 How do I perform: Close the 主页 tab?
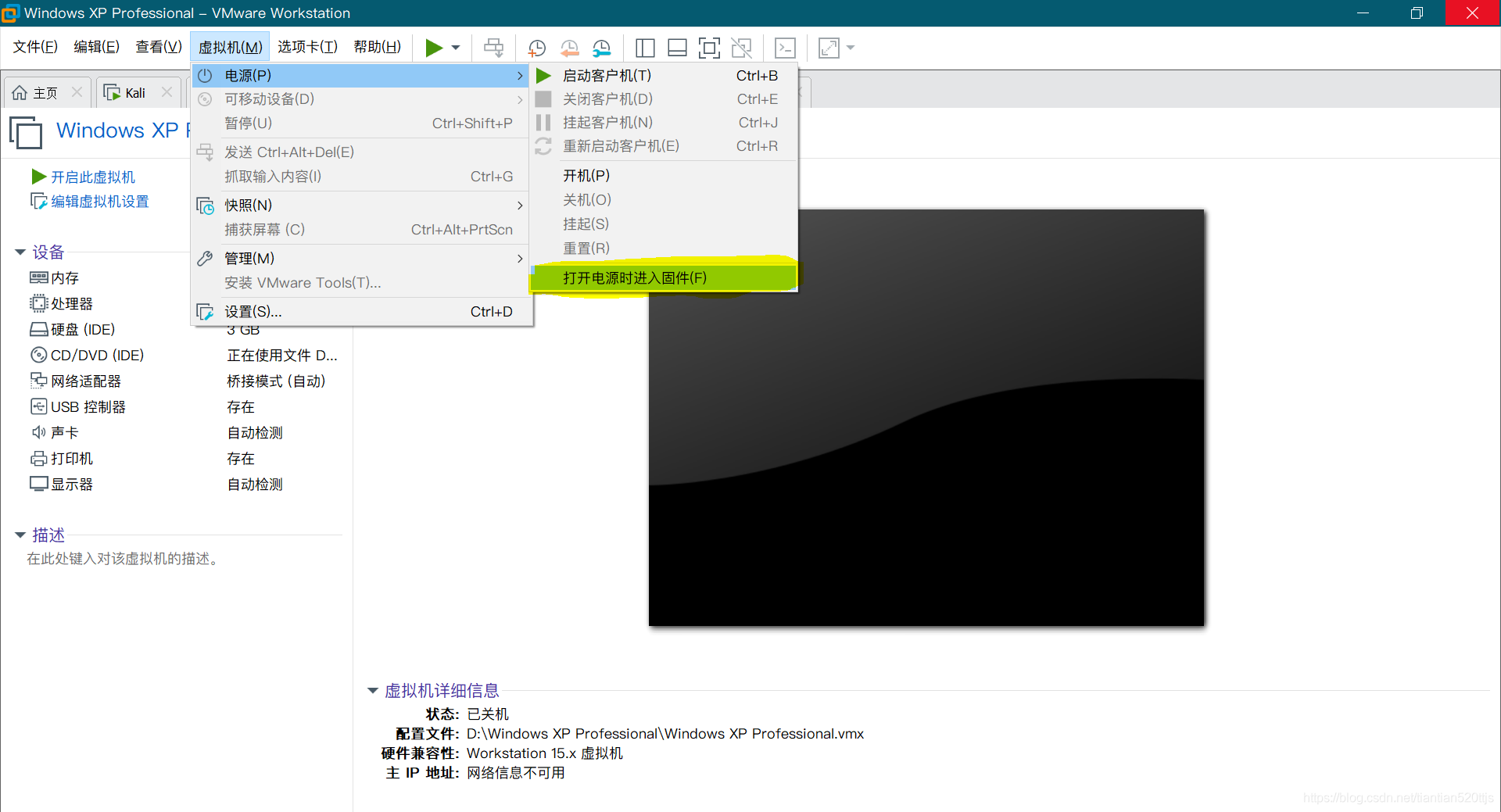point(77,92)
